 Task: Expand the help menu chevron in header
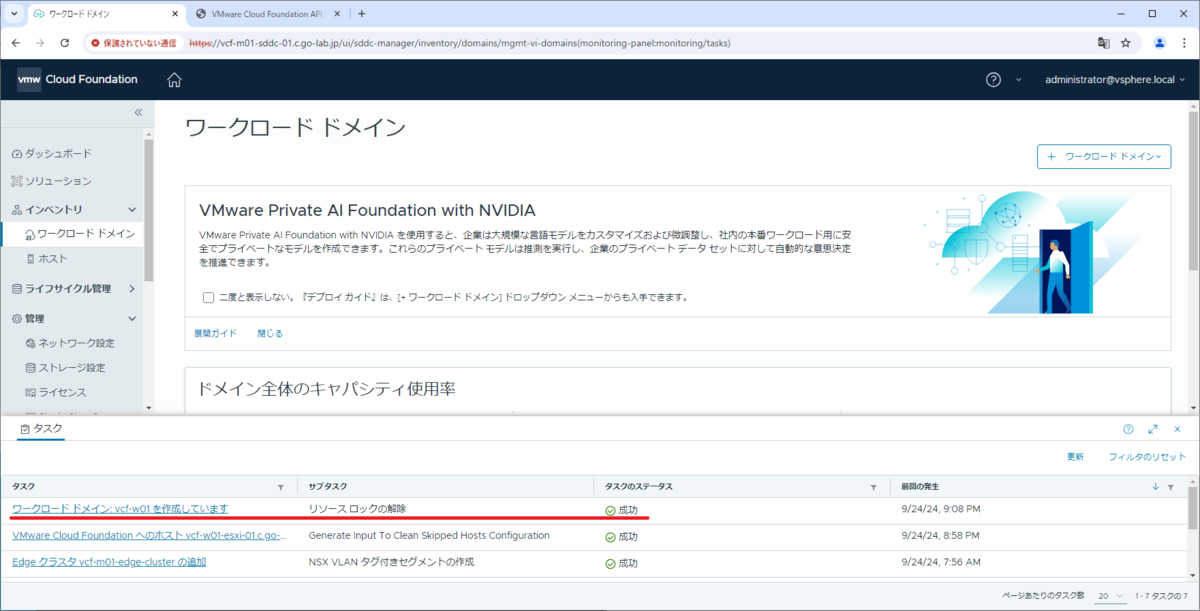[x=1019, y=80]
